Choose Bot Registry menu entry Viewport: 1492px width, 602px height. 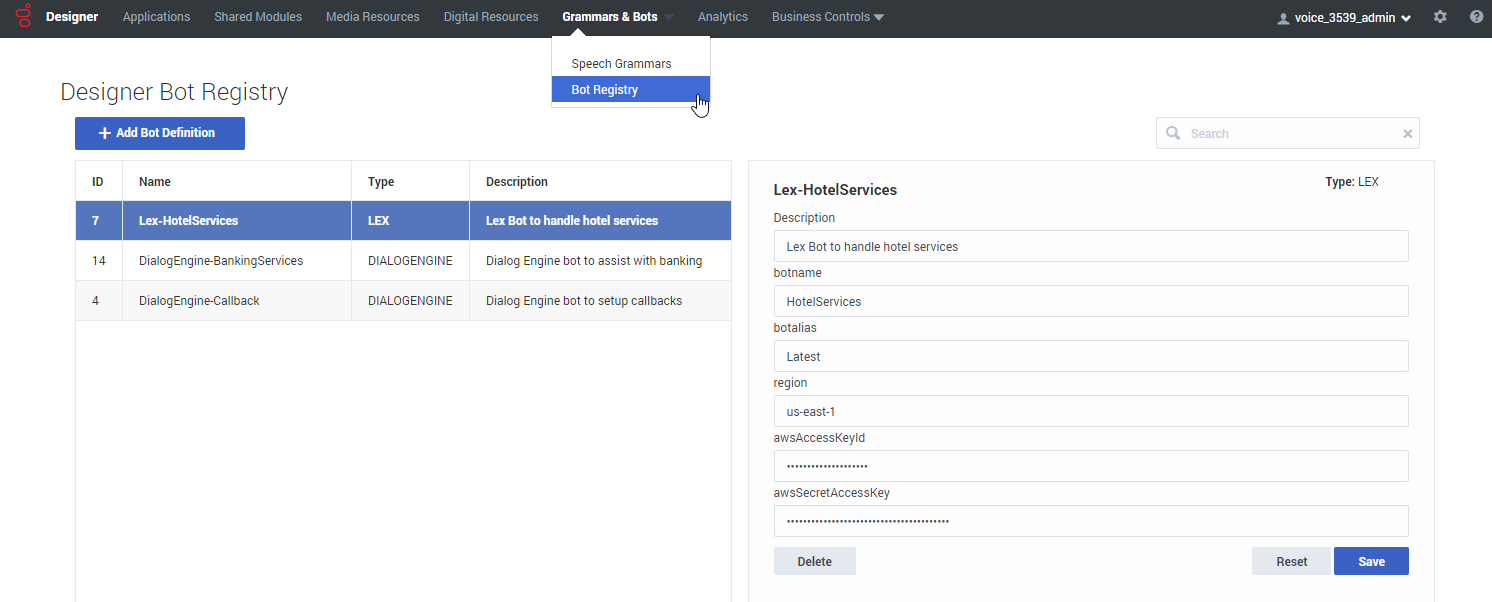click(x=605, y=90)
